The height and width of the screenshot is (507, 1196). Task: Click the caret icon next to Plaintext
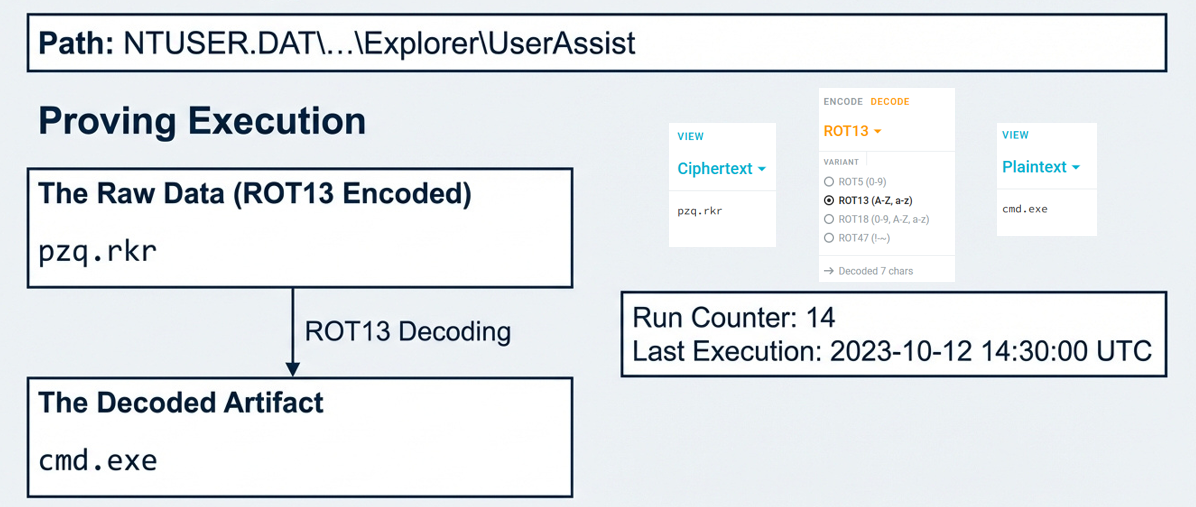[1076, 168]
